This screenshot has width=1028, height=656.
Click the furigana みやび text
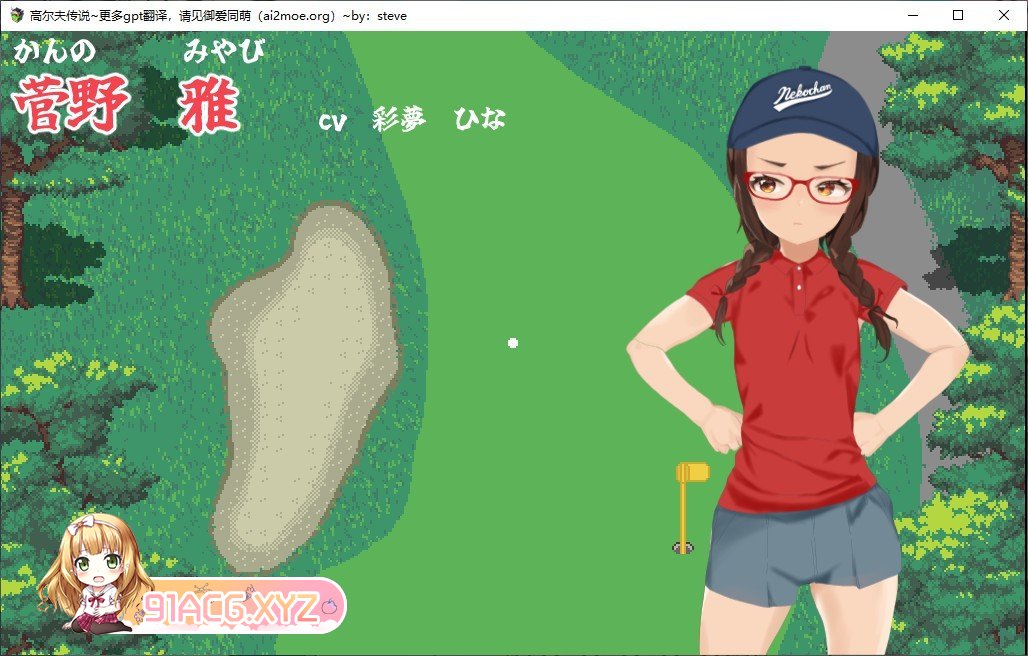point(224,50)
